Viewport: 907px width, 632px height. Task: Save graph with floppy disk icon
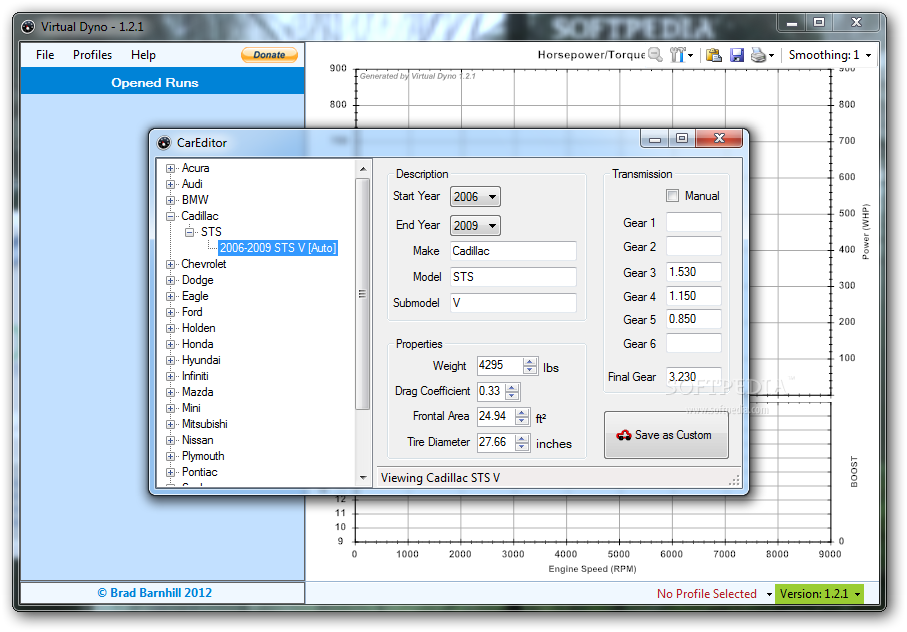[736, 55]
